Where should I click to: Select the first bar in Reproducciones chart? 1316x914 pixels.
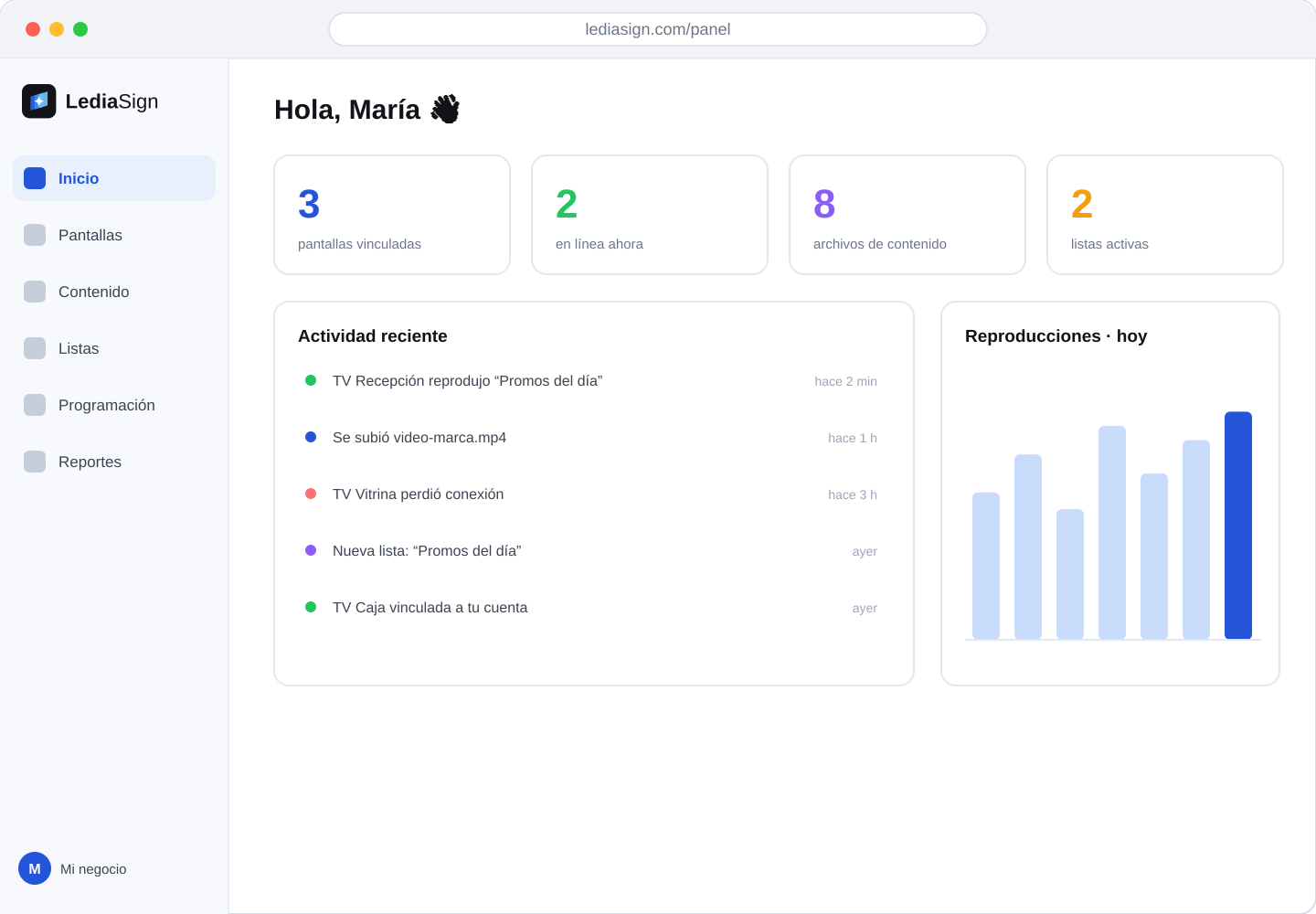coord(986,566)
